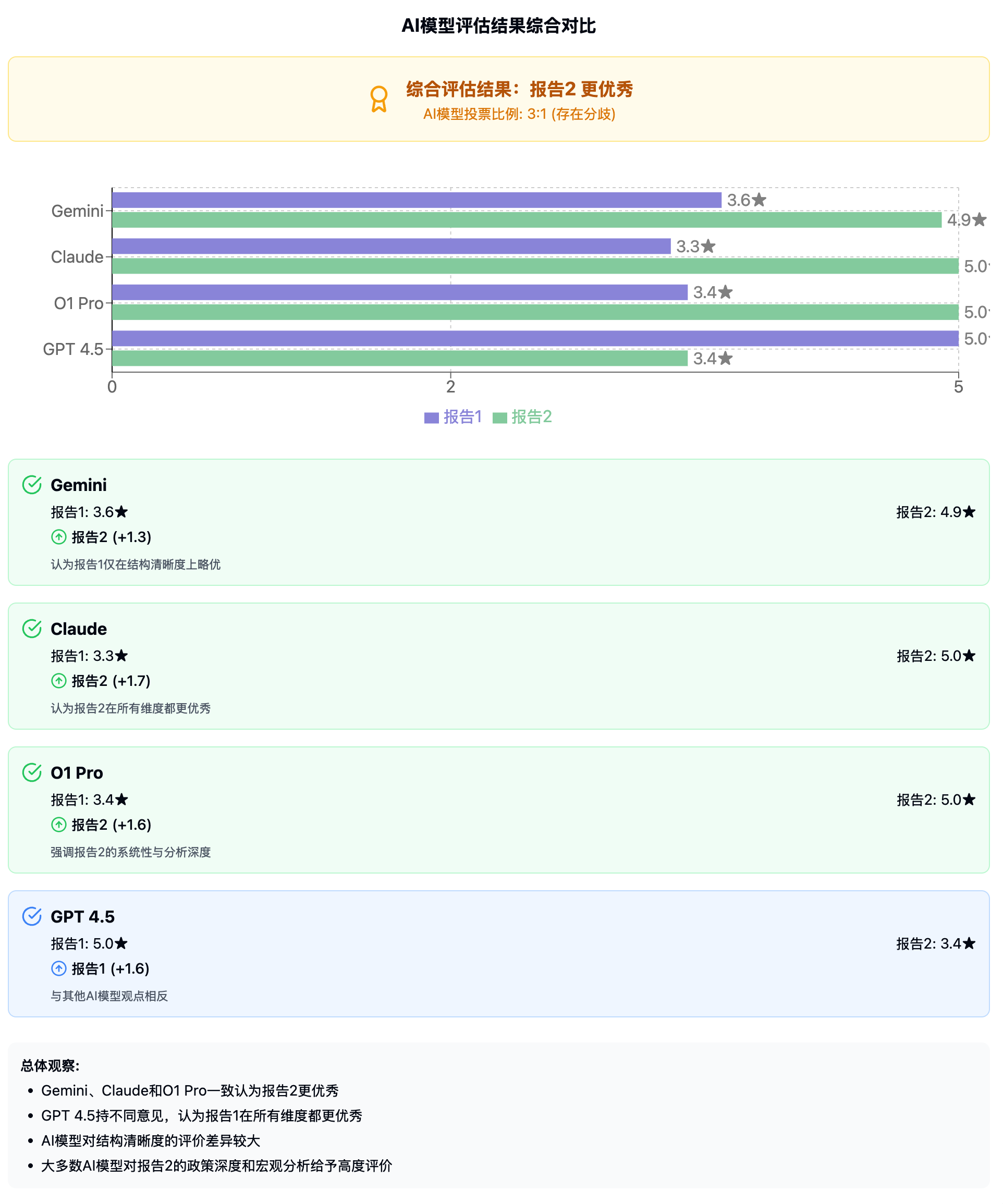Click Gemini's purple 3.6 star bar
The width and height of the screenshot is (1003, 1204).
pos(417,200)
